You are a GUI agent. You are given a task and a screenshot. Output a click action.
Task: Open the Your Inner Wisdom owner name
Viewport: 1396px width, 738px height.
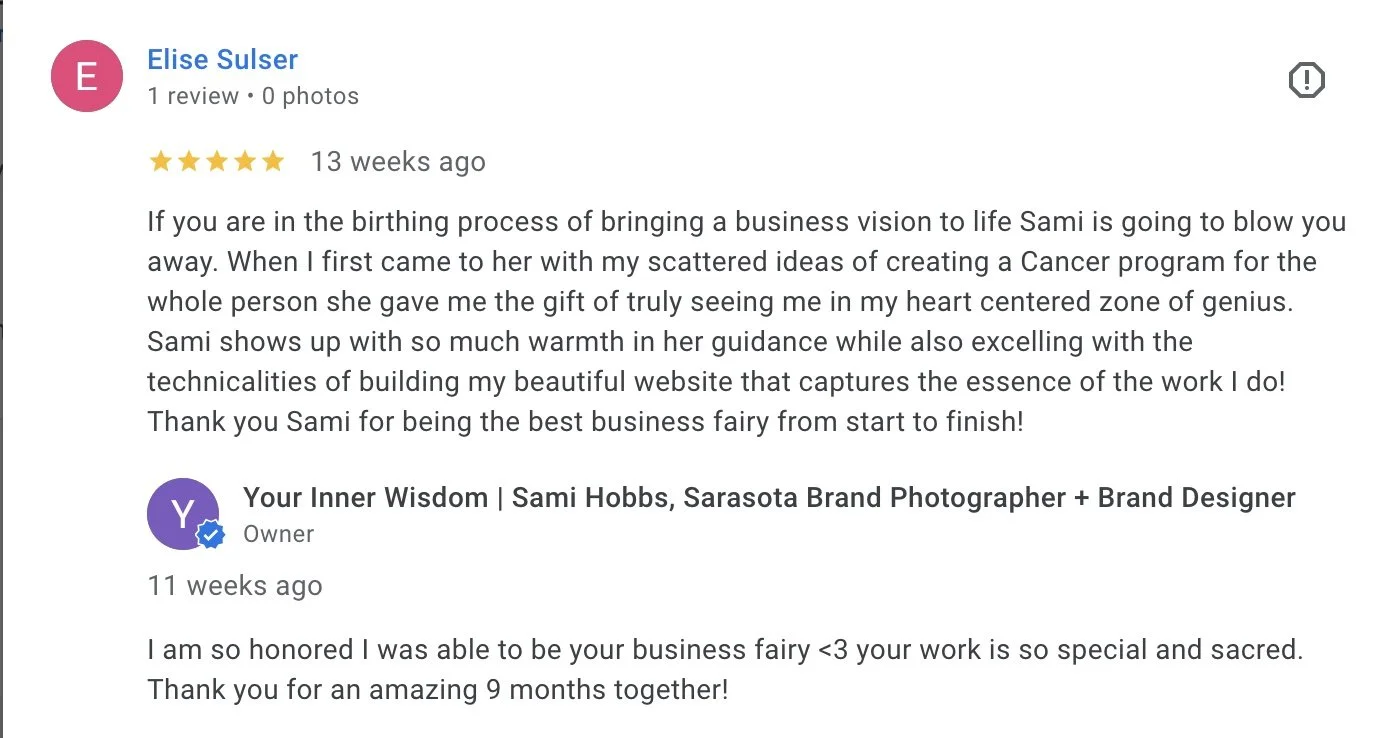pyautogui.click(x=769, y=497)
